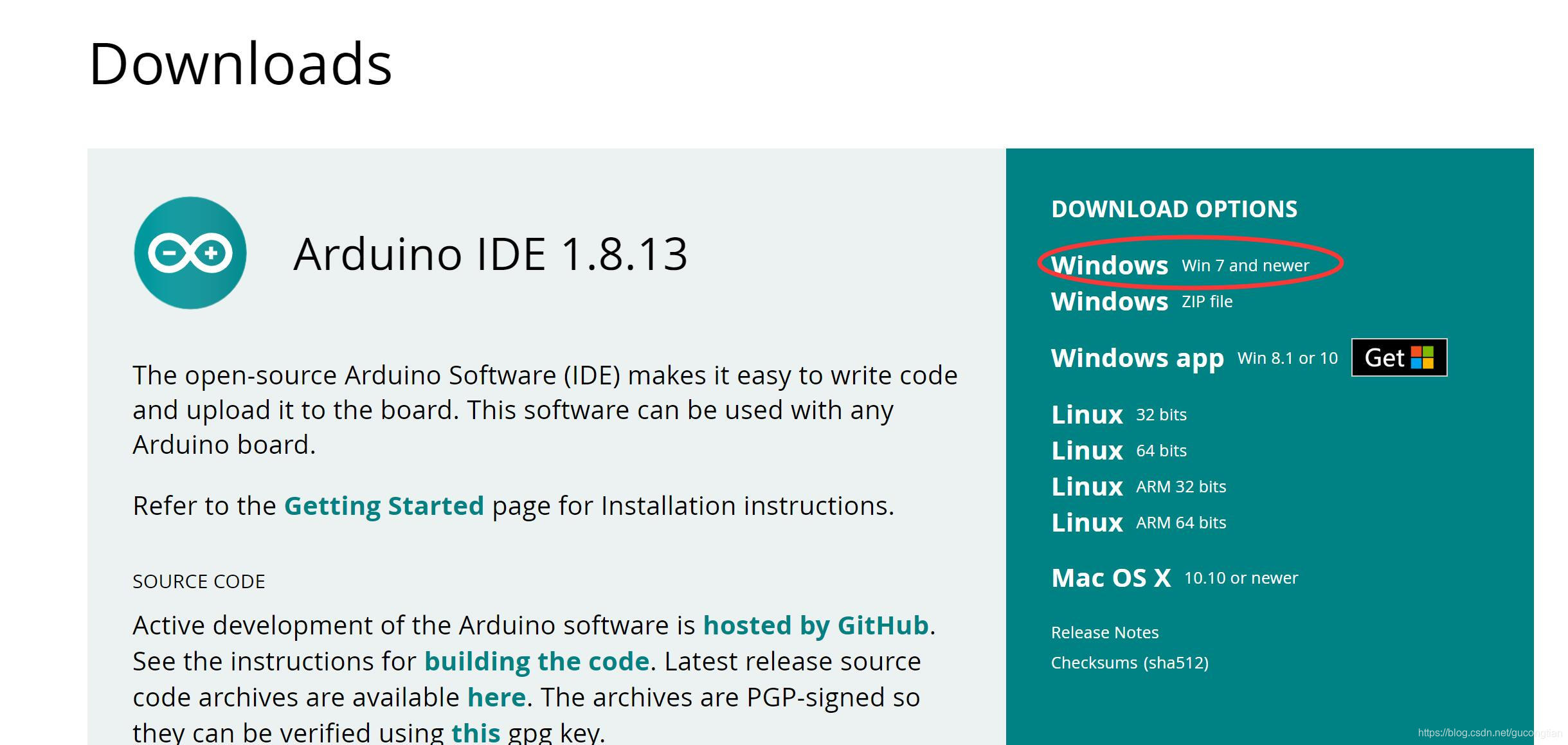This screenshot has width=1568, height=745.
Task: Download Linux 32 bits version
Action: [1086, 415]
